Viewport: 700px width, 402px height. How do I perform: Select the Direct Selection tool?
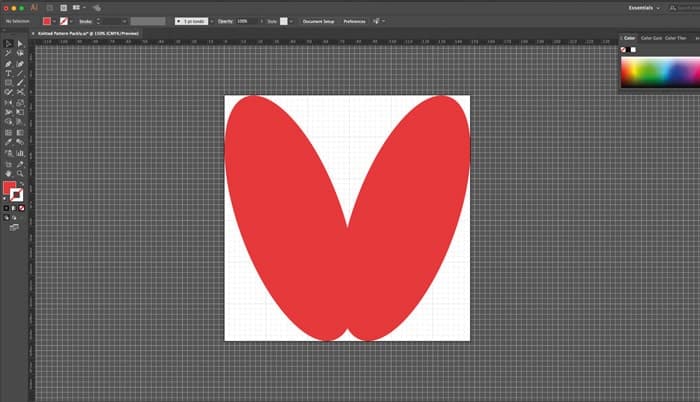[x=20, y=44]
